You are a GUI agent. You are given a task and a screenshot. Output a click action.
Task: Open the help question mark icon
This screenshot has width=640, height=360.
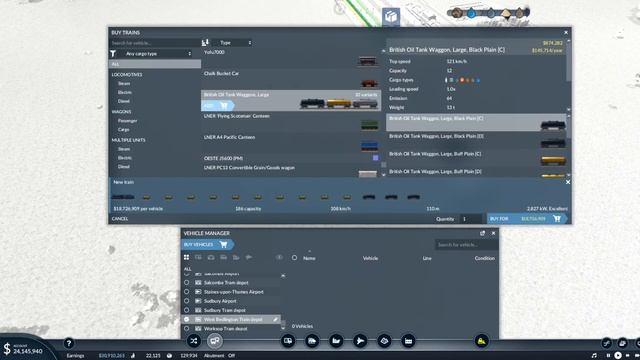click(69, 343)
